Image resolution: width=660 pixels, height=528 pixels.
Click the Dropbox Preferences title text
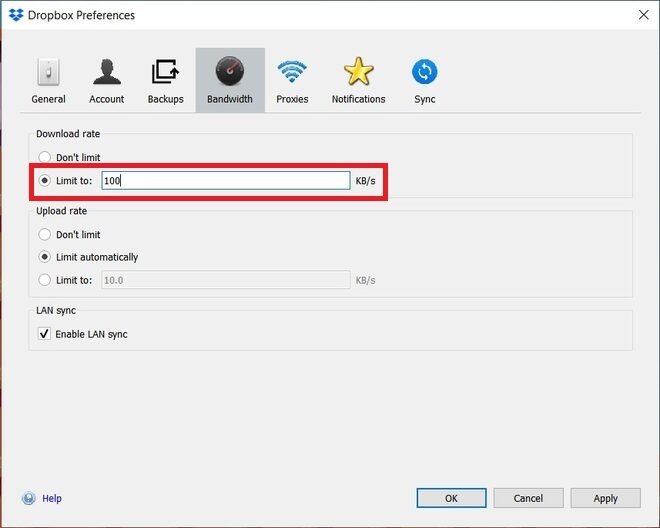point(81,16)
